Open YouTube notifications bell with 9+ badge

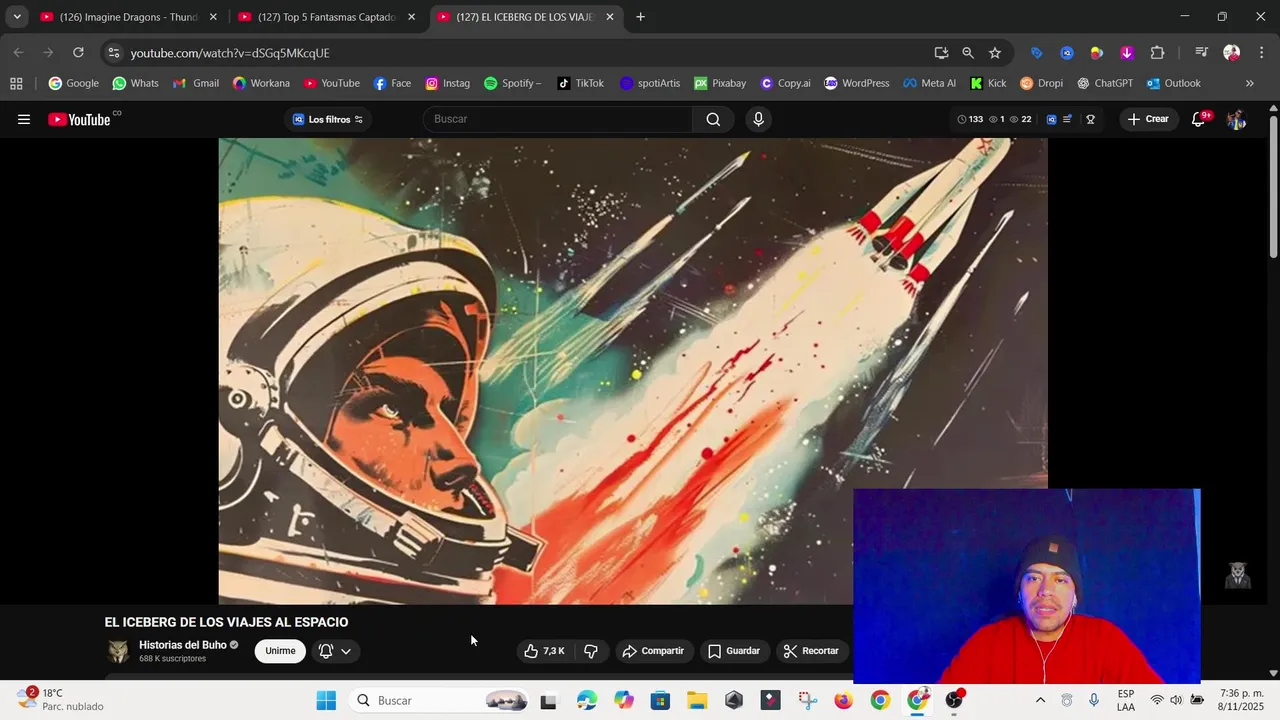click(x=1199, y=119)
